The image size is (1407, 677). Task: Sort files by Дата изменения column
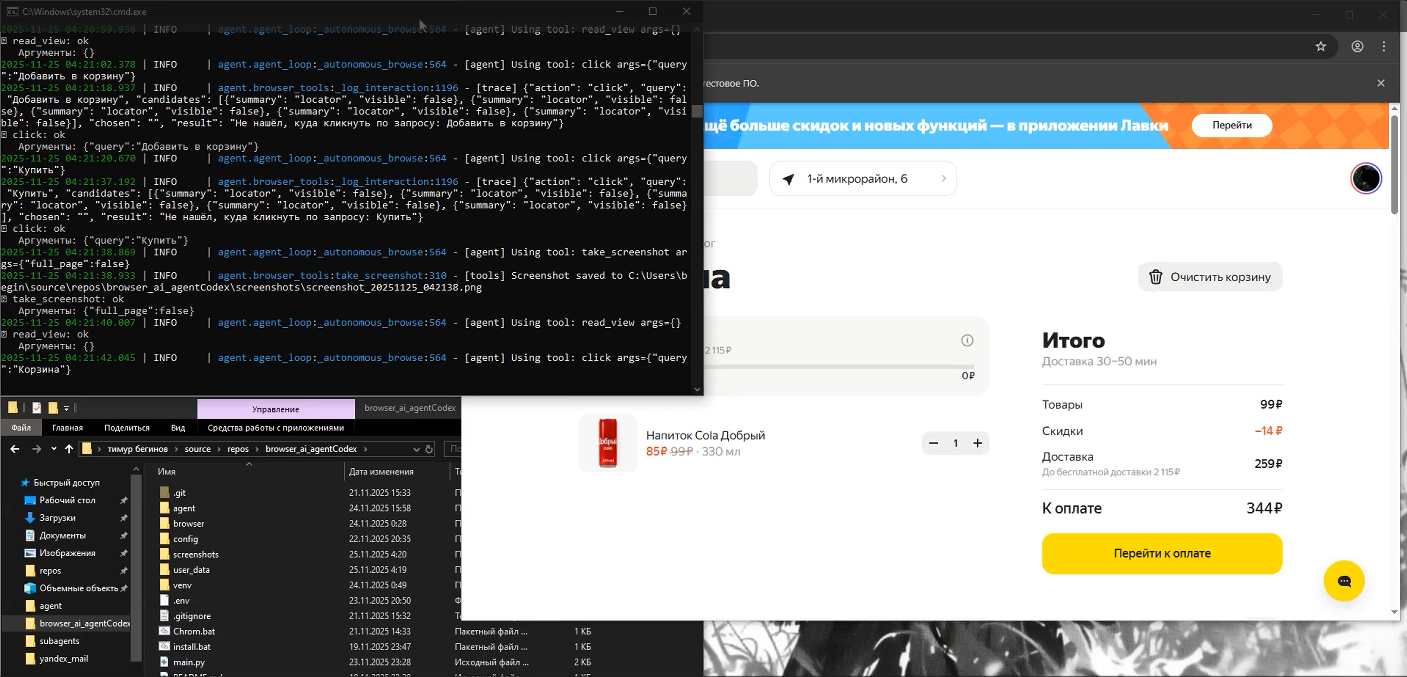coord(381,471)
